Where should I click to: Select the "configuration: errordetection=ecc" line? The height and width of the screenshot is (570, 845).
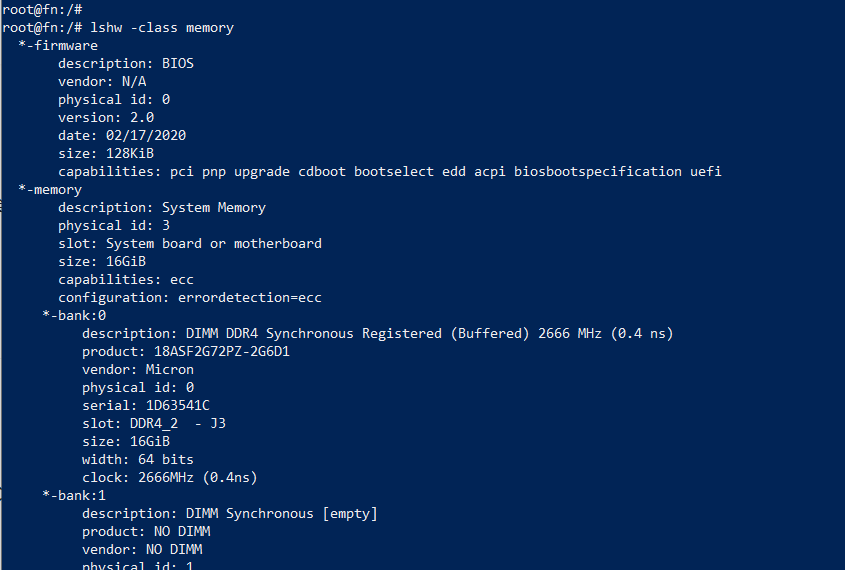tap(189, 297)
